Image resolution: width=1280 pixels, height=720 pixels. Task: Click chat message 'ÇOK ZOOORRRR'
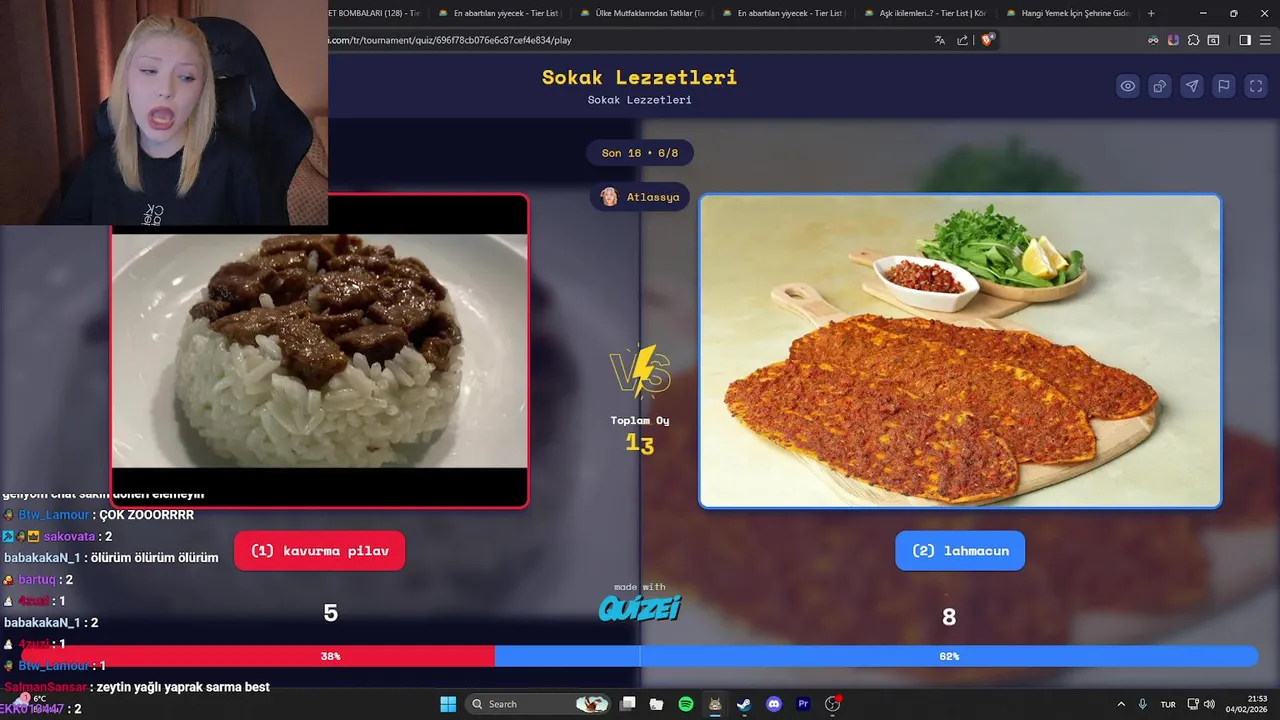(146, 515)
